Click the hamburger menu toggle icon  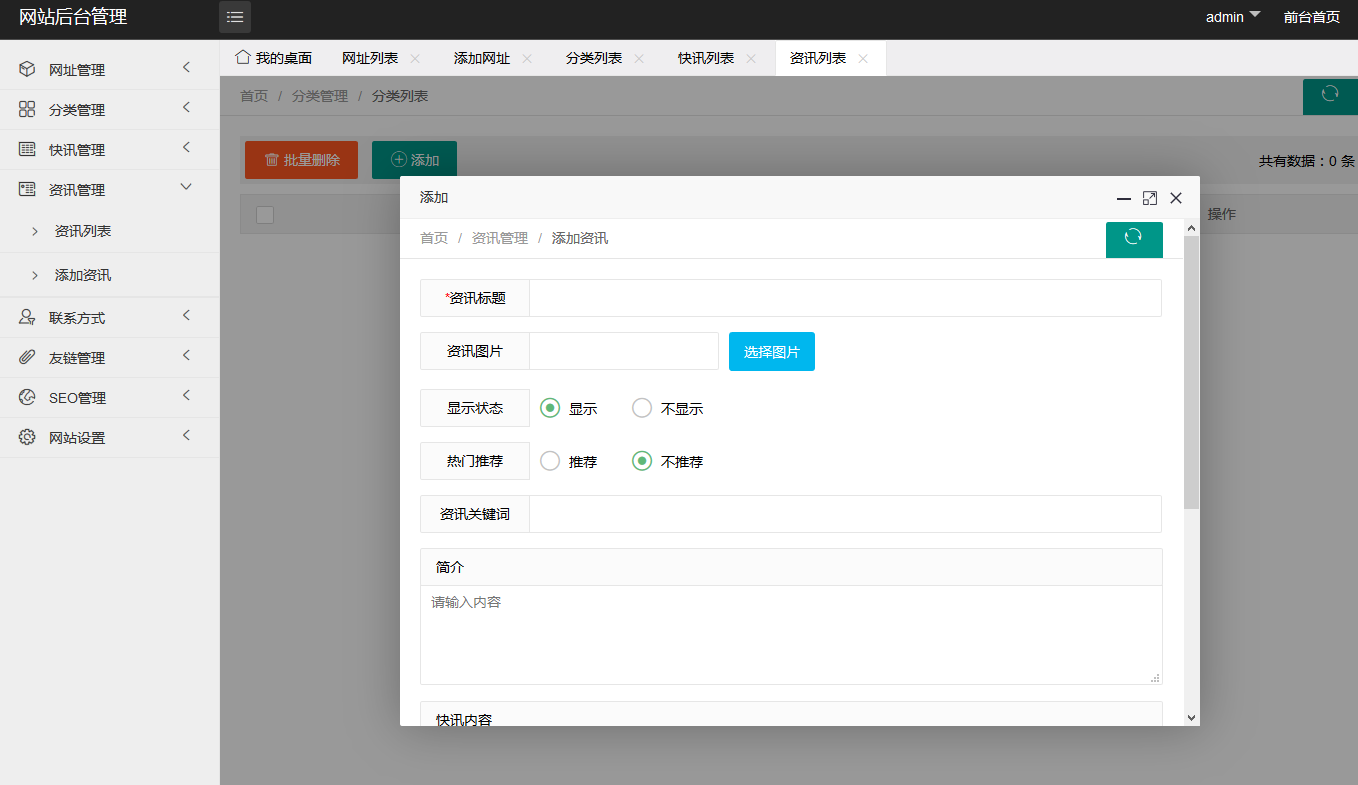235,17
